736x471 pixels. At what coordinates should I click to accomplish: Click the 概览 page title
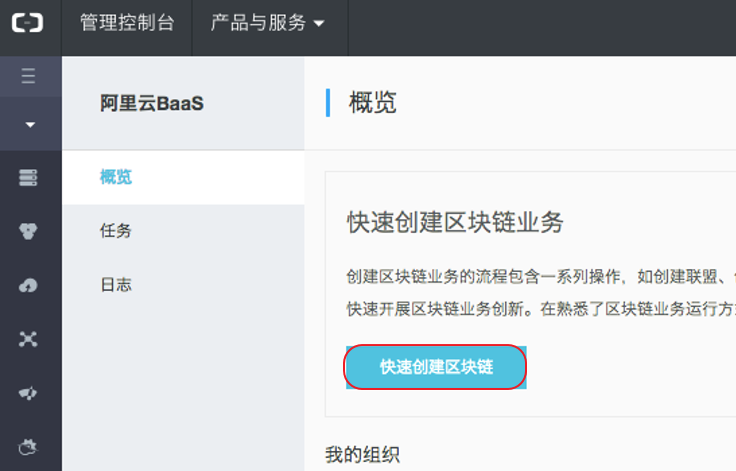(373, 102)
